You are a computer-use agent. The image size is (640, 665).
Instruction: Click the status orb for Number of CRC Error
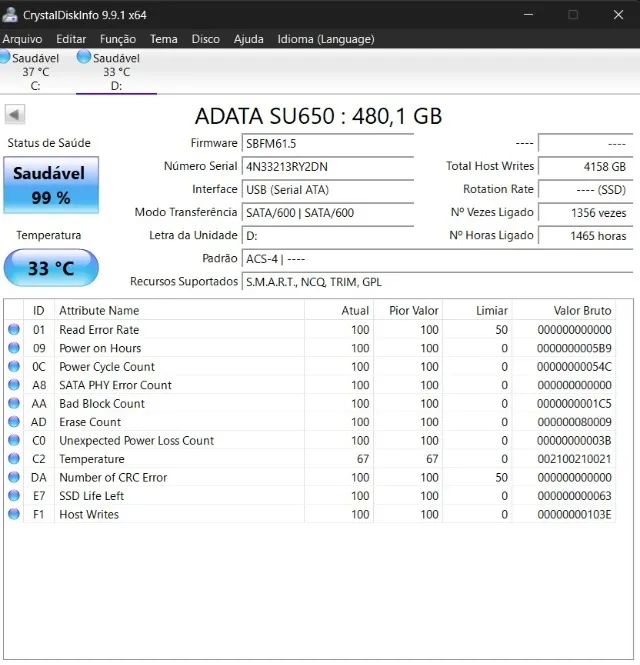tap(14, 477)
